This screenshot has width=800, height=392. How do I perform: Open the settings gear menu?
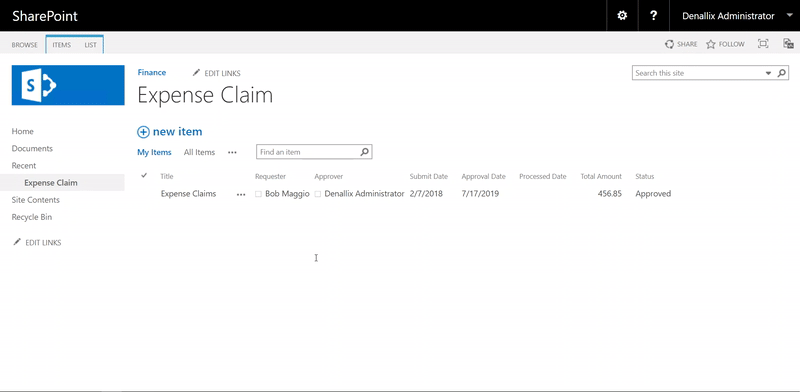[622, 16]
